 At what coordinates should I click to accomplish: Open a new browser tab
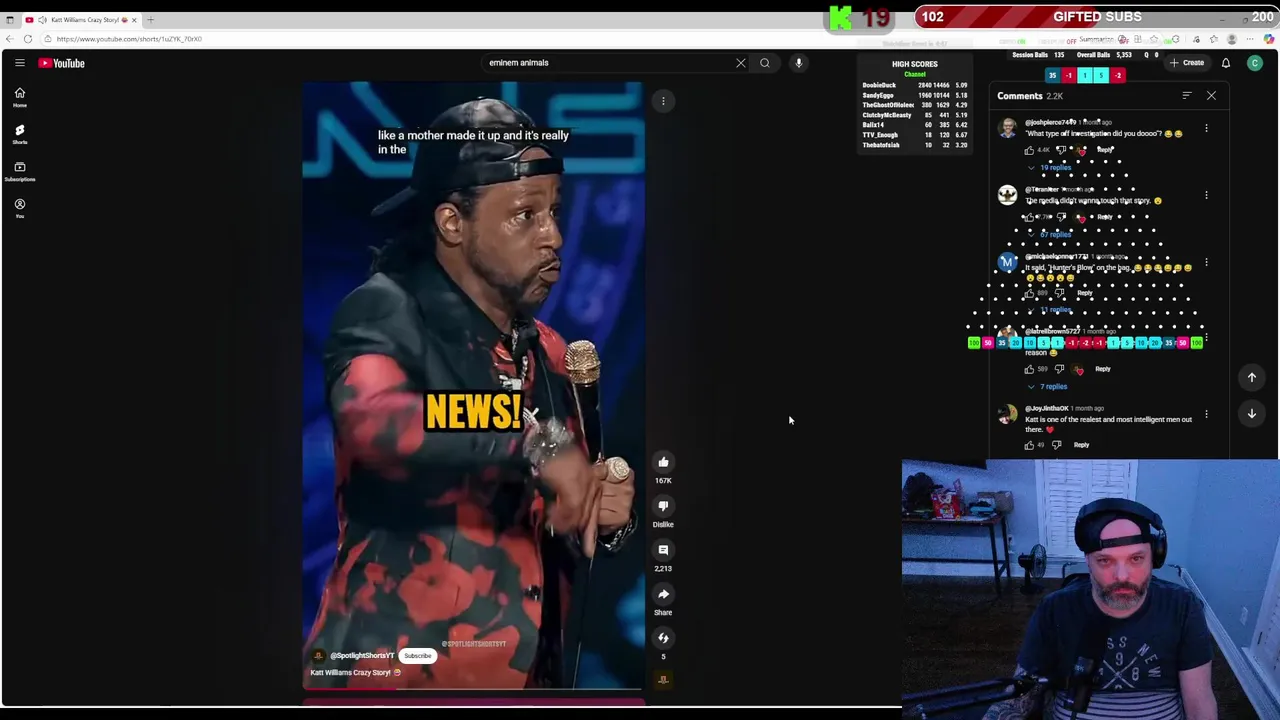click(150, 20)
